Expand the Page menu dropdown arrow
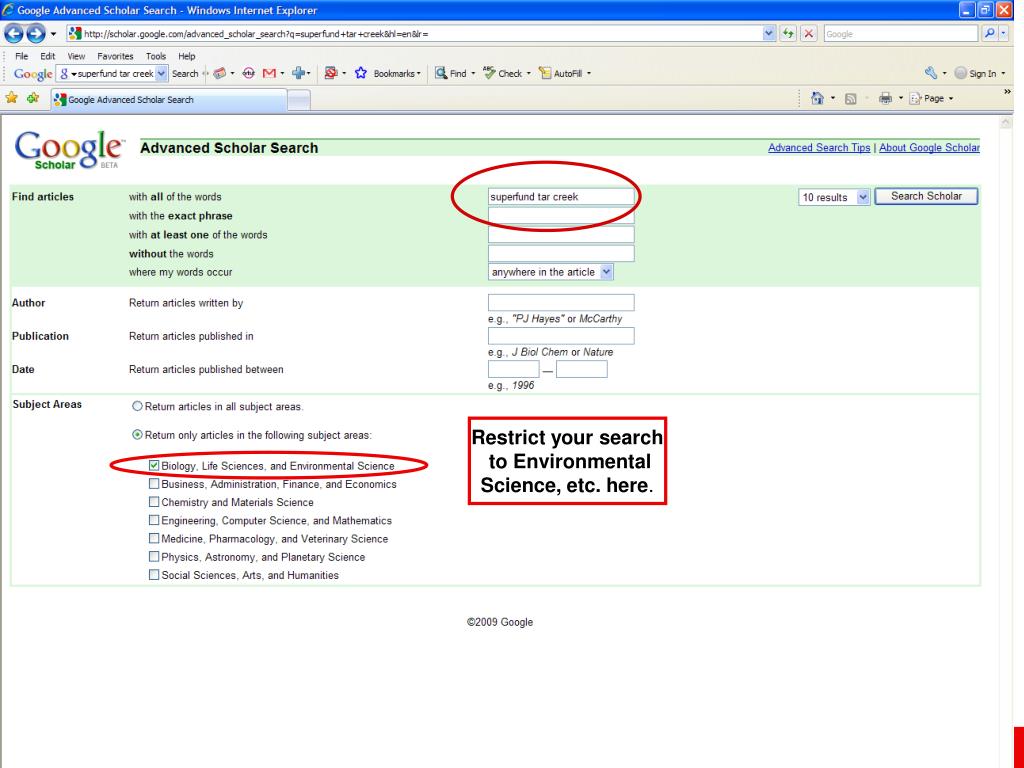Screen dimensions: 1024x768 [951, 99]
